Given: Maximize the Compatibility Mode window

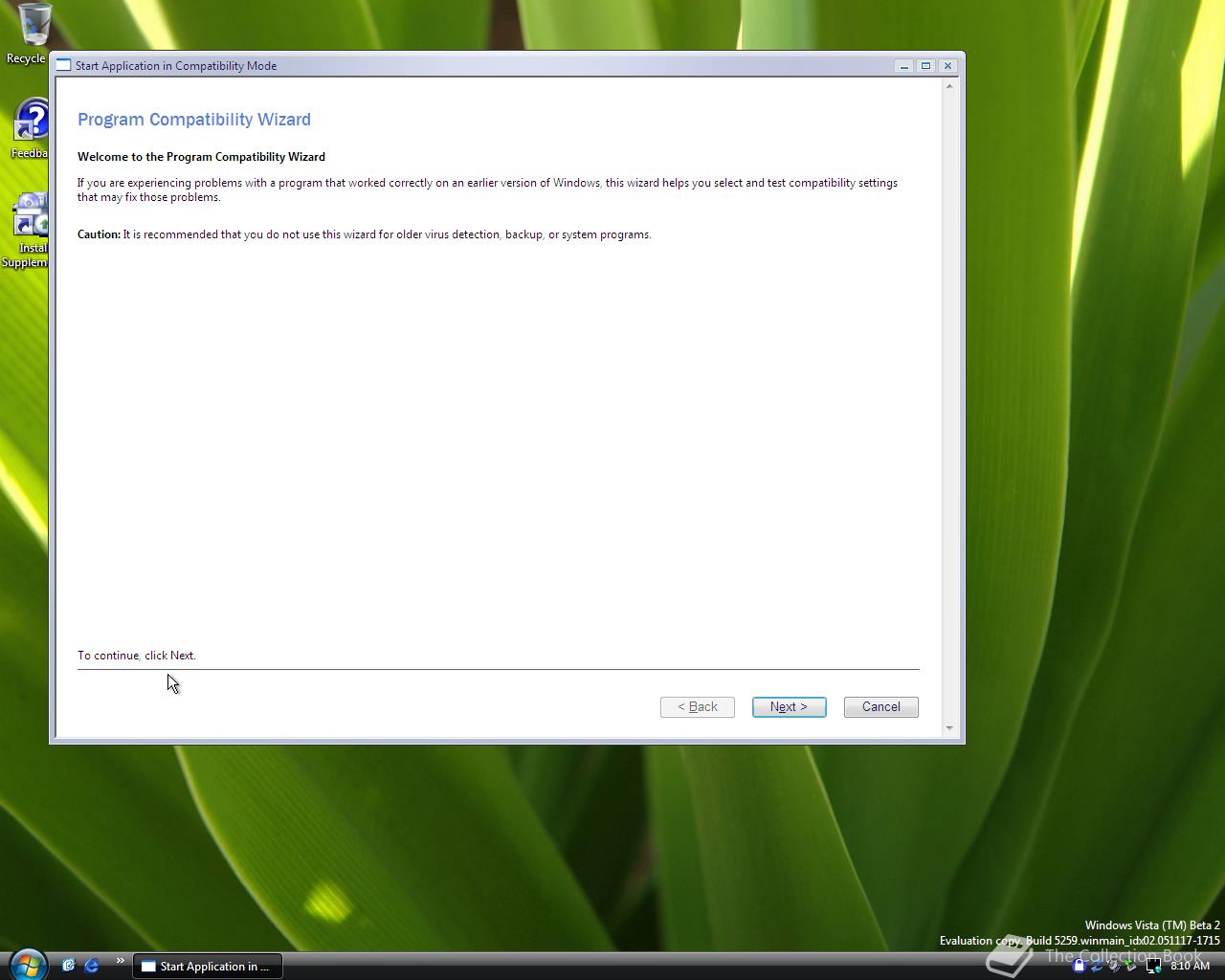Looking at the screenshot, I should 925,65.
